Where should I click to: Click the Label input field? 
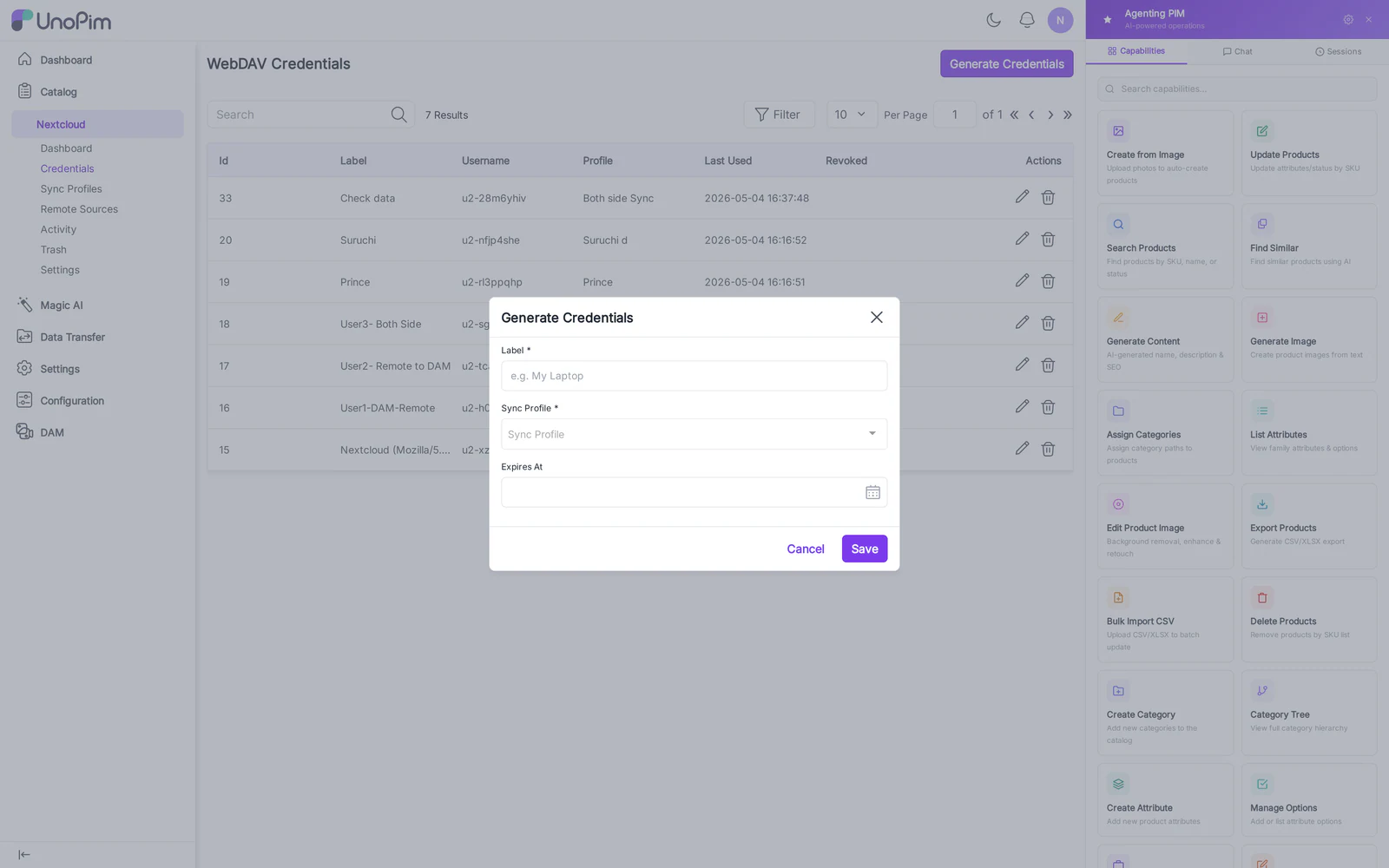pos(694,376)
